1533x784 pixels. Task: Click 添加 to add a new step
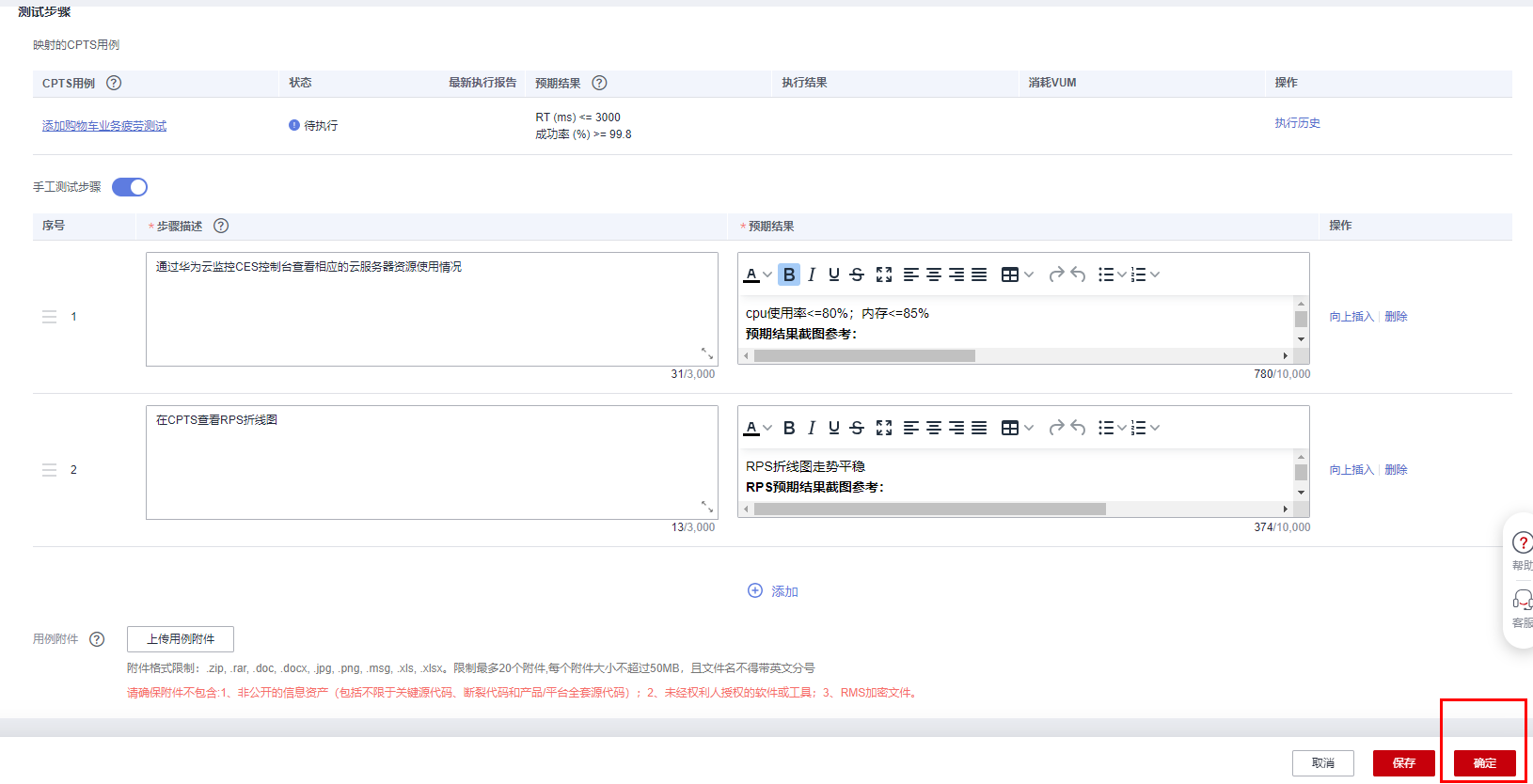pos(773,591)
